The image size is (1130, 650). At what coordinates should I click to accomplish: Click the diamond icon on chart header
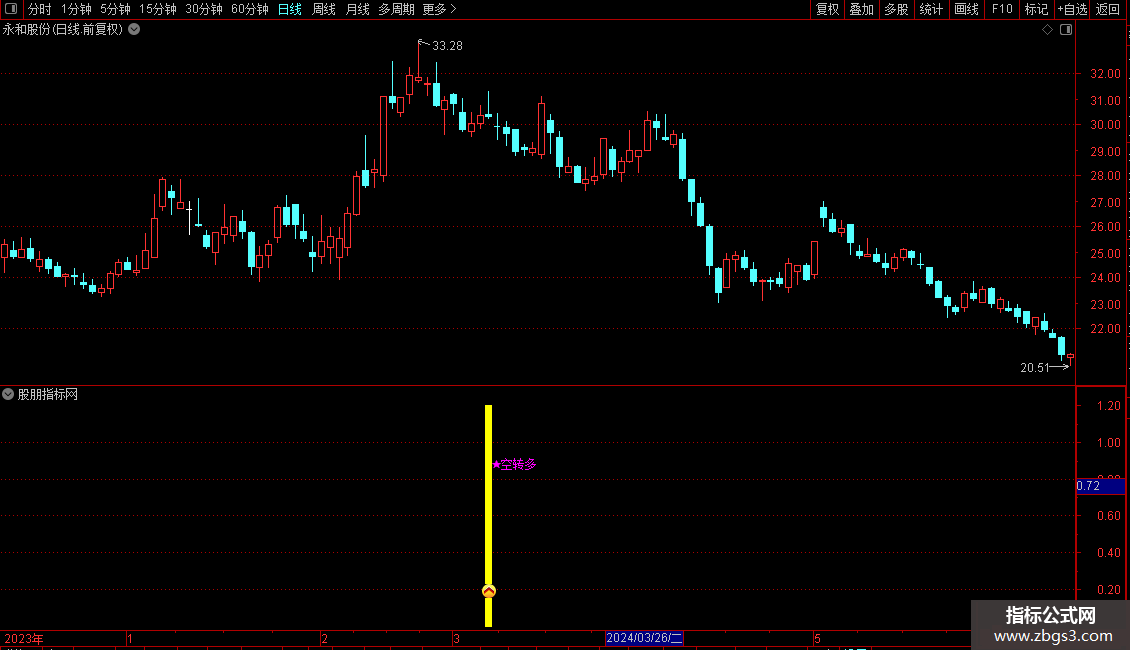1048,30
